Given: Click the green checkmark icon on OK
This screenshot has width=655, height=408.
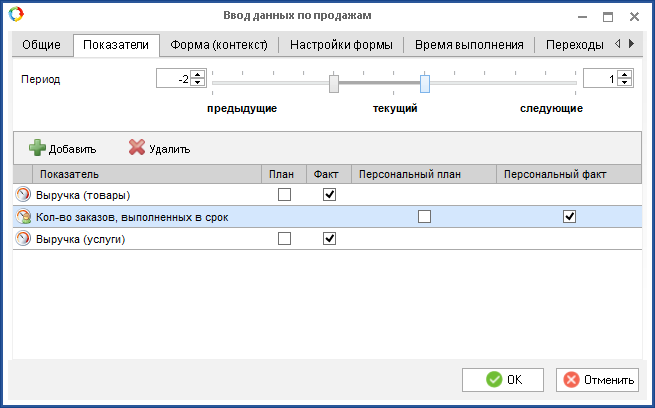Looking at the screenshot, I should [493, 379].
